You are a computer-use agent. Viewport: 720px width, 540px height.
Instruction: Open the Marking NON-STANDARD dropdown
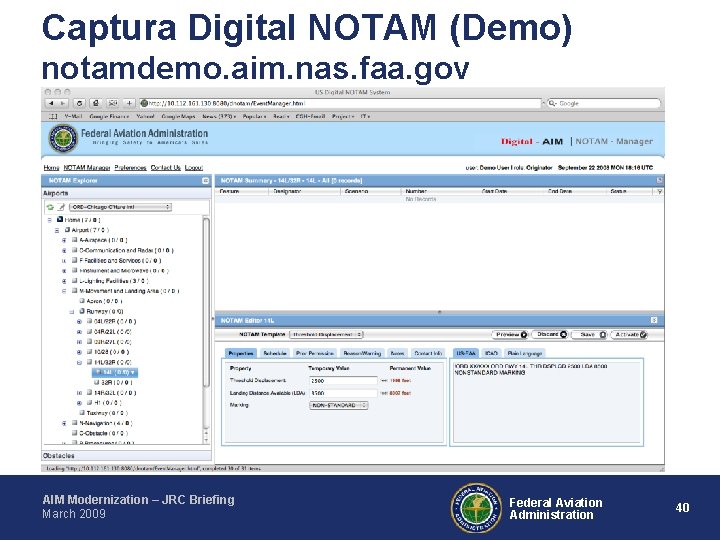[339, 405]
